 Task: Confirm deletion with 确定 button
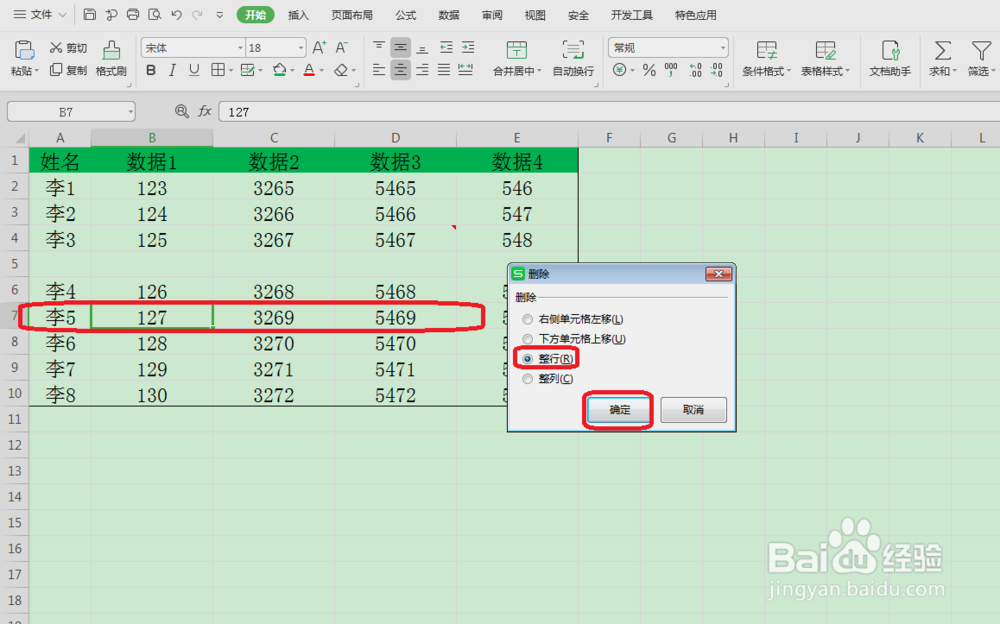click(619, 410)
